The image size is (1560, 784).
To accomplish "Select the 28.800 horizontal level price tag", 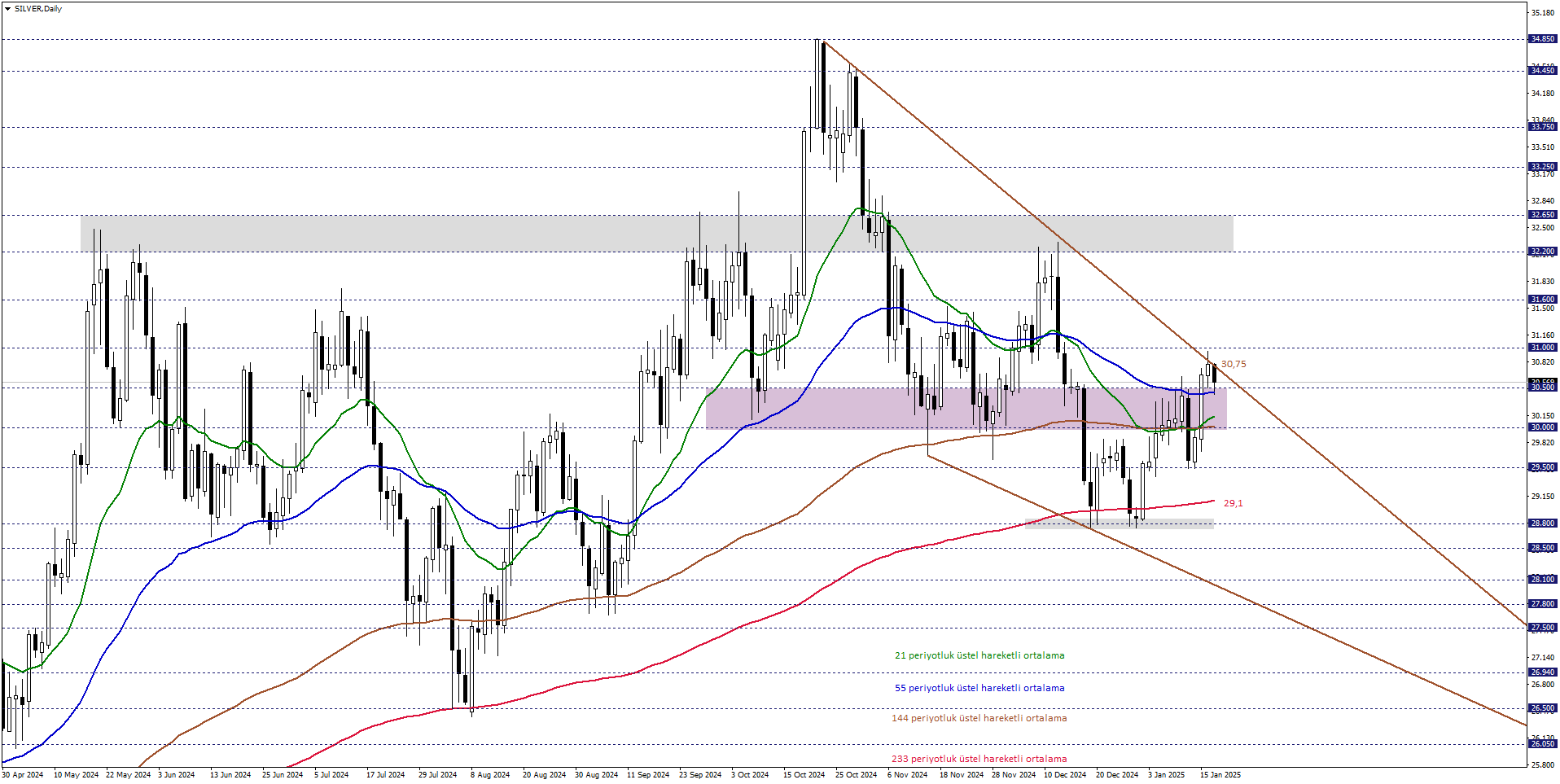I will coord(1543,523).
